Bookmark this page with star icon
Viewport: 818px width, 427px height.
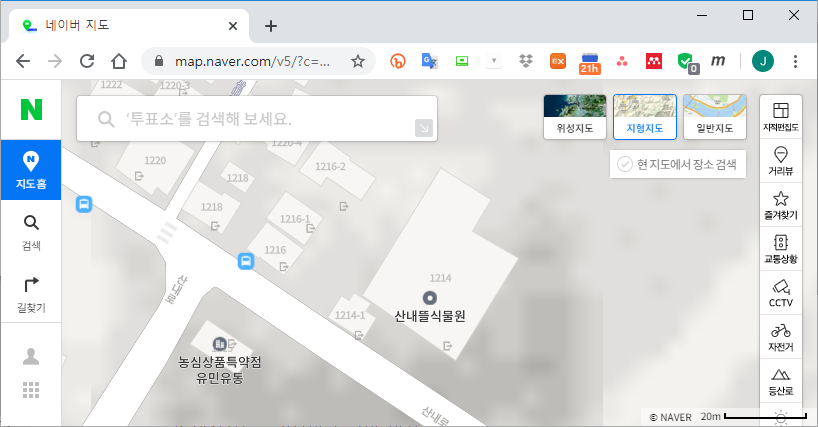[357, 62]
